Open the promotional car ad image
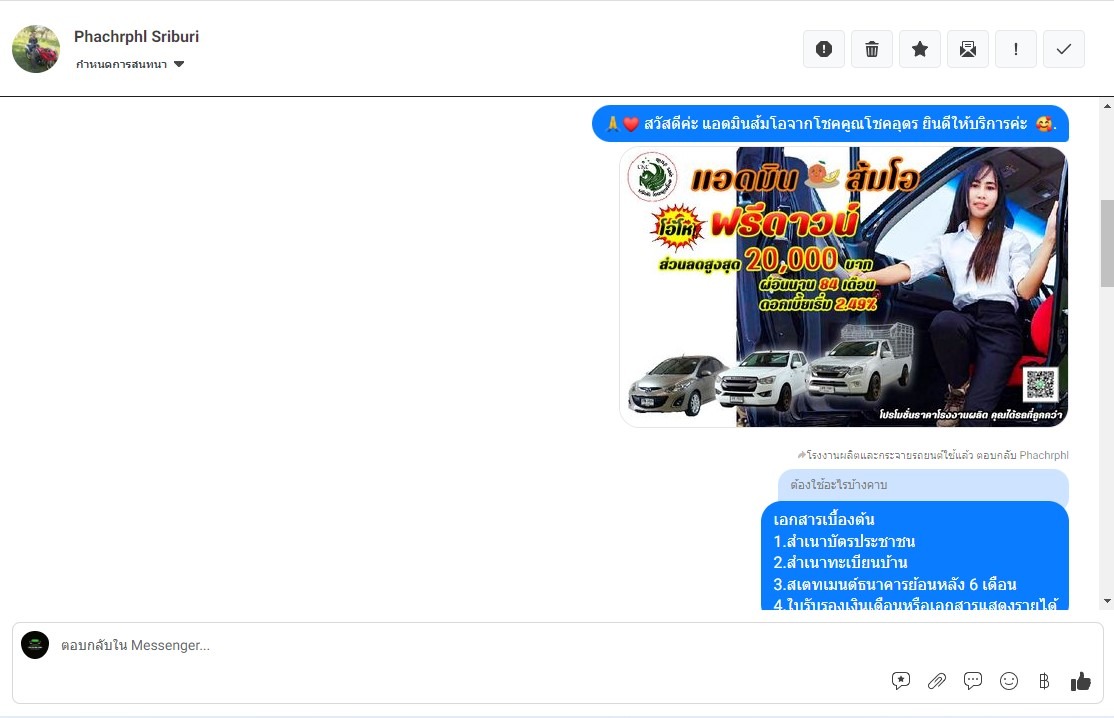This screenshot has width=1114, height=718. (x=843, y=287)
